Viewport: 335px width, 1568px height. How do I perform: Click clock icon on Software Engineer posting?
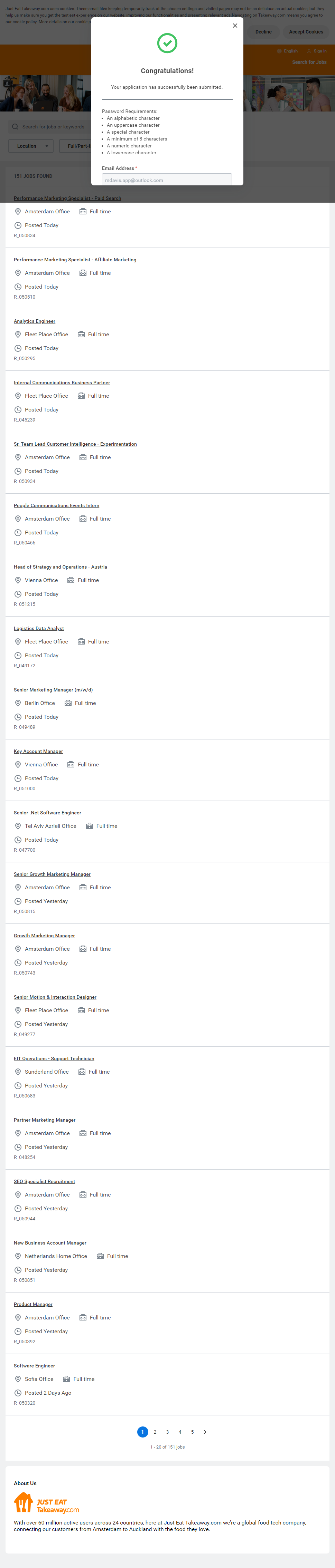[18, 1393]
